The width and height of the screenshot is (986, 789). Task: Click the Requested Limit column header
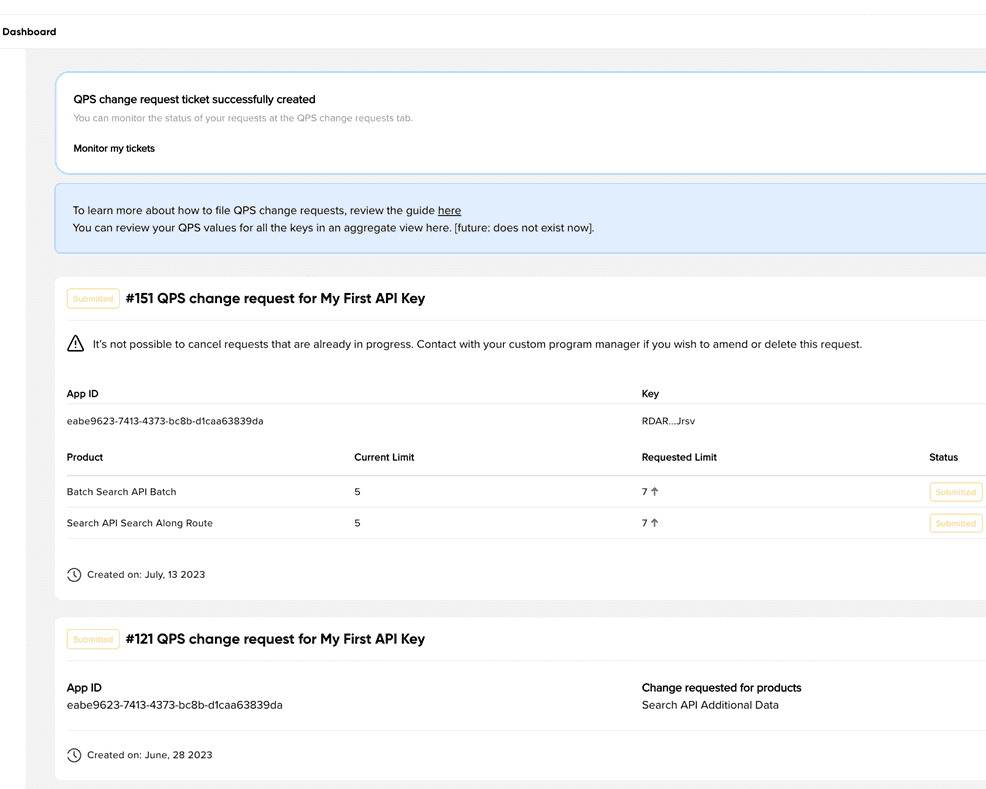point(679,457)
